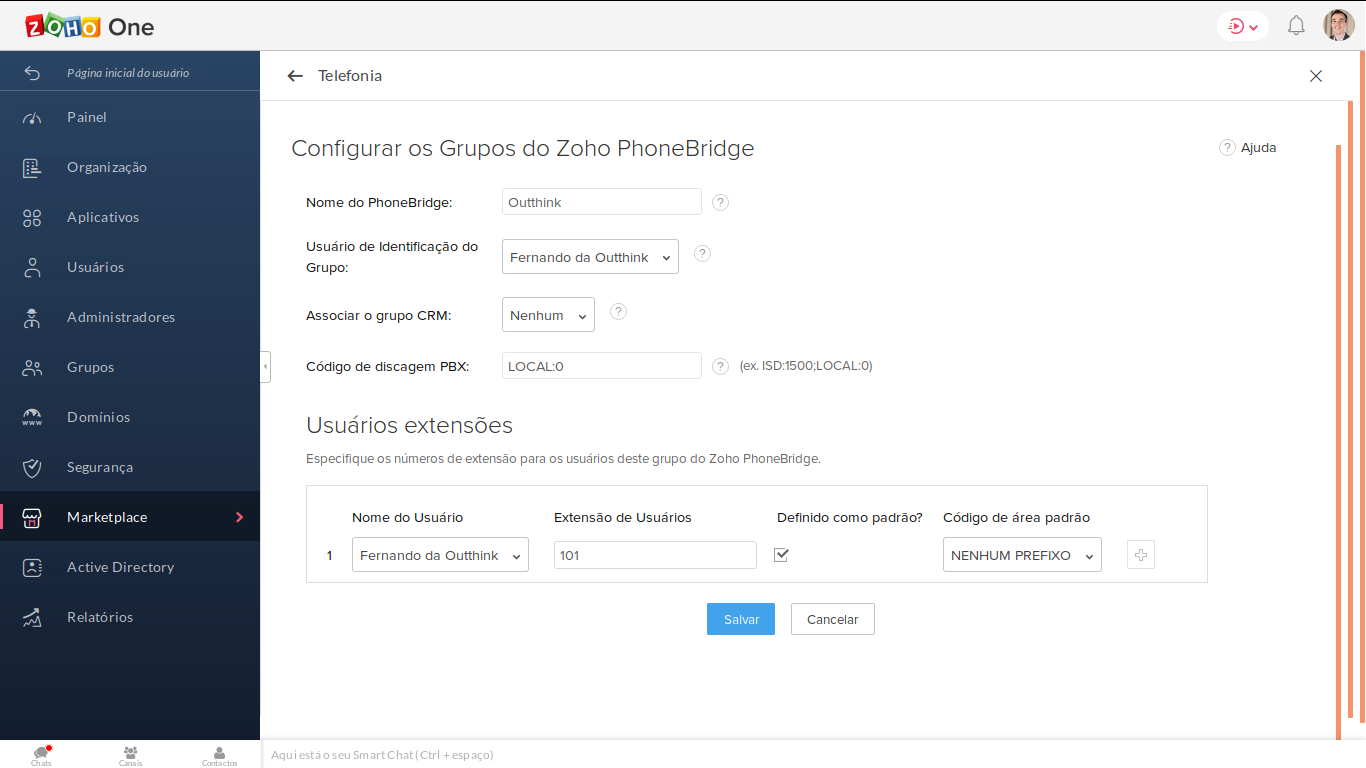Click the Smart Chat input bar

[812, 755]
